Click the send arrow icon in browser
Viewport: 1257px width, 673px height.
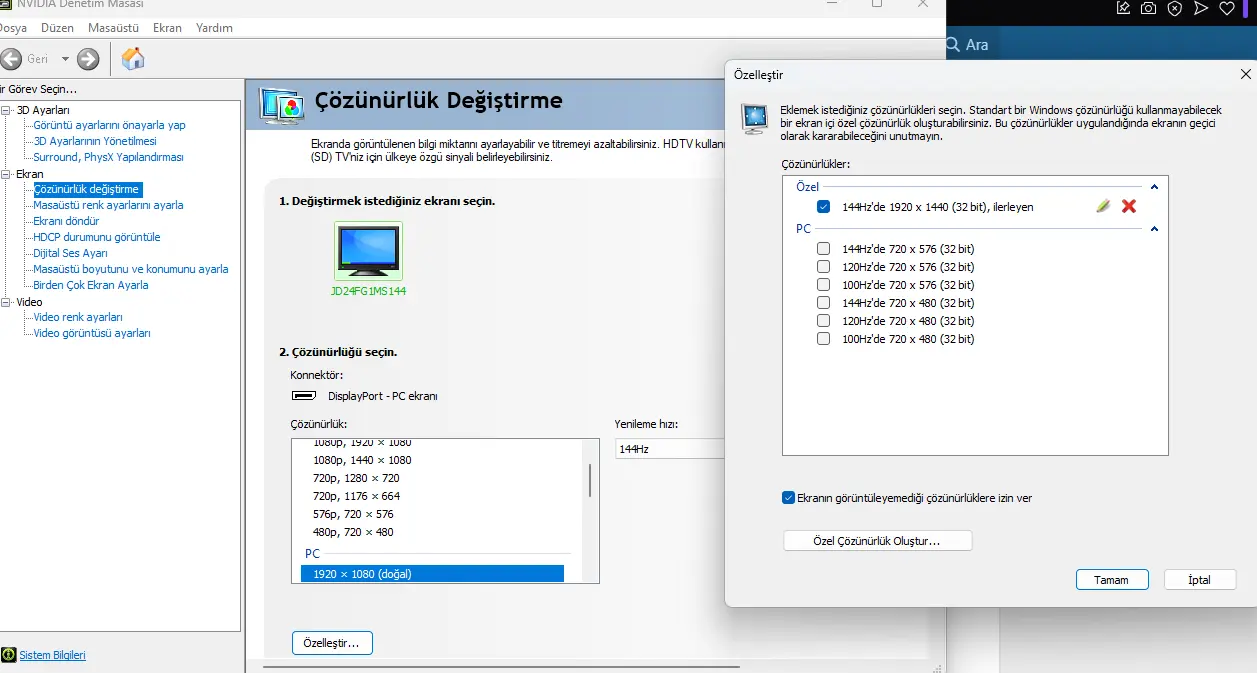[x=1201, y=8]
